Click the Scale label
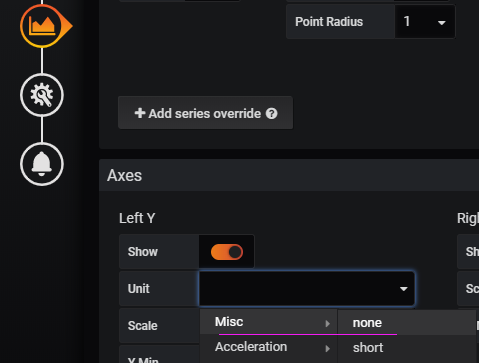This screenshot has width=479, height=363. coord(142,326)
